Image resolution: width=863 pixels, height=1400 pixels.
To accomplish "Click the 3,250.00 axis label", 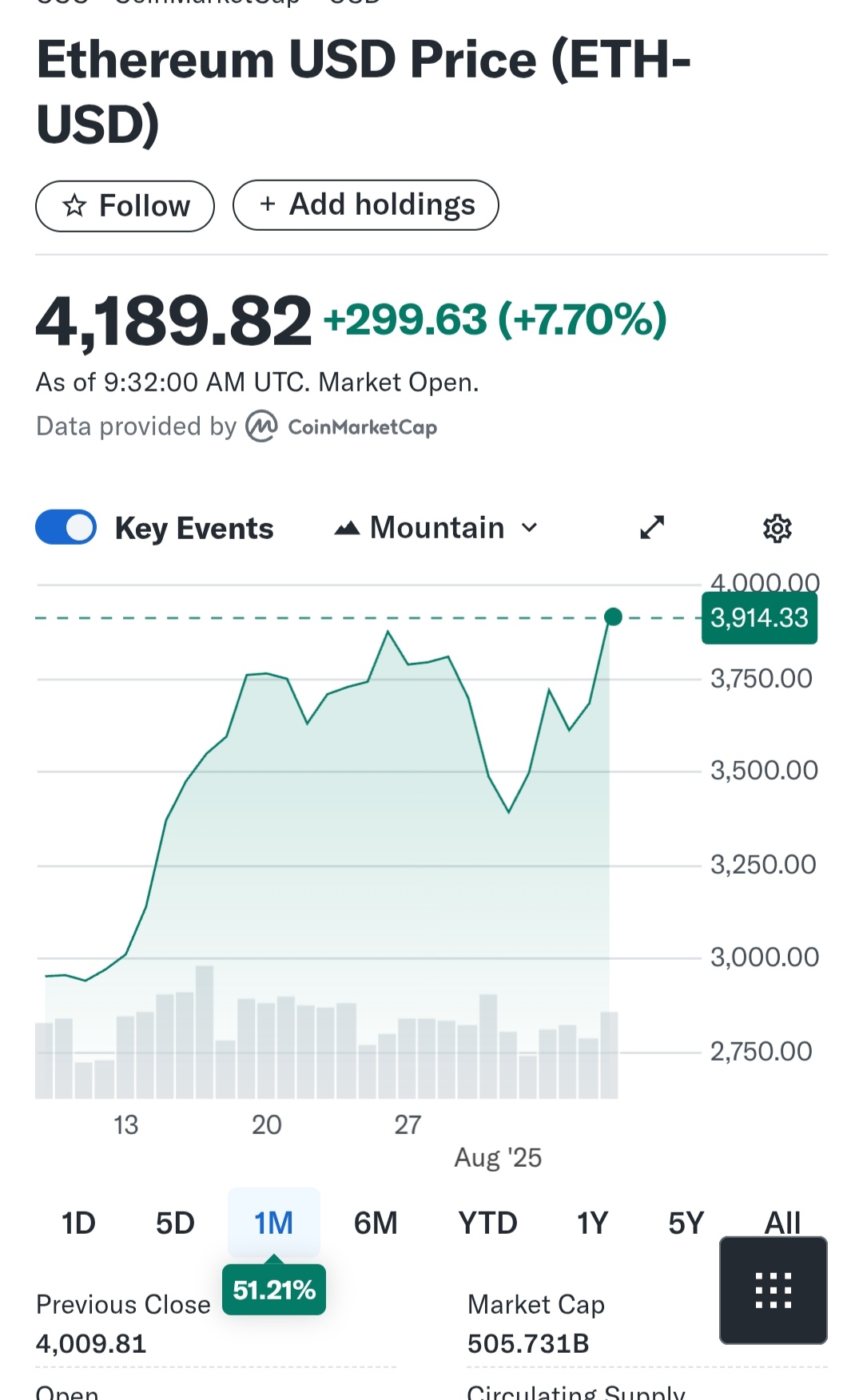I will (763, 864).
